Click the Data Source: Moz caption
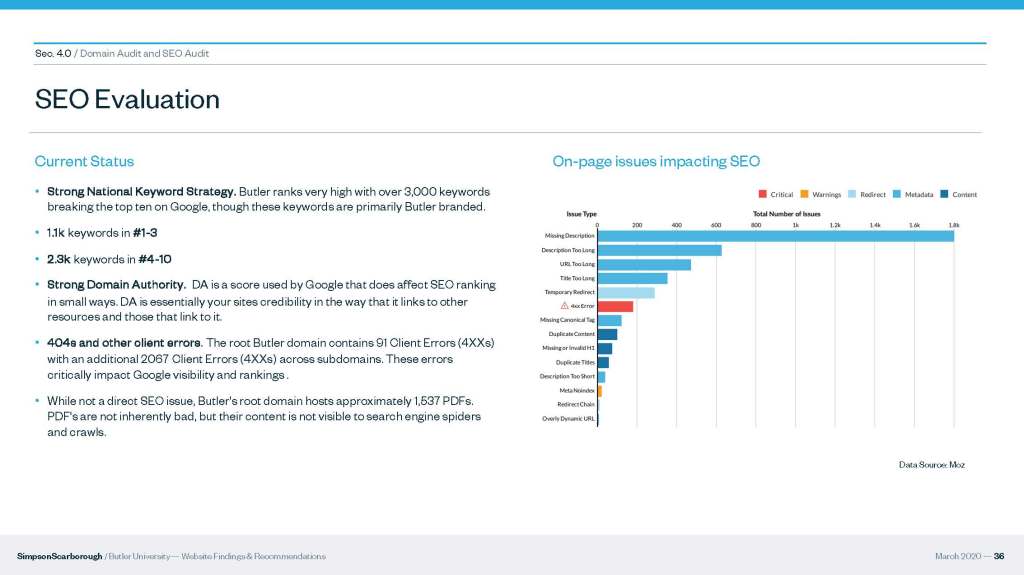 [931, 464]
